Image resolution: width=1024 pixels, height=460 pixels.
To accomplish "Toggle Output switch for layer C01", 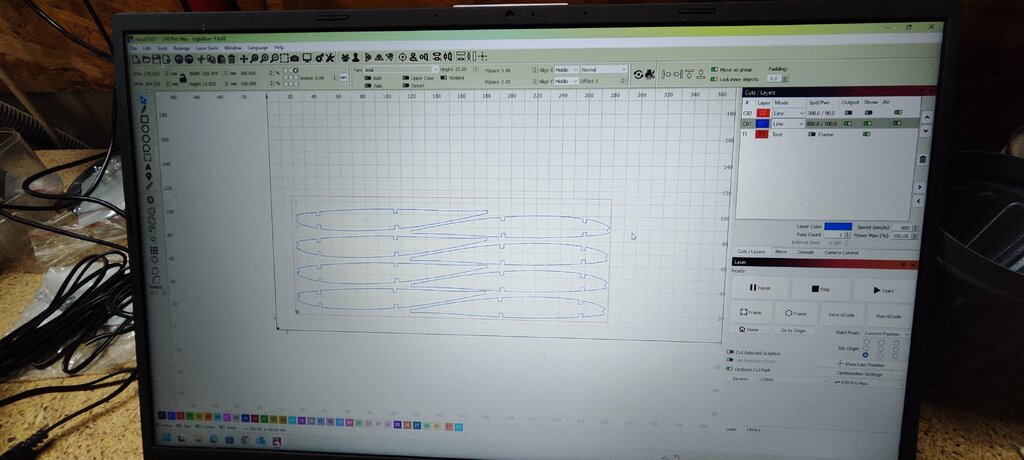I will [x=849, y=124].
